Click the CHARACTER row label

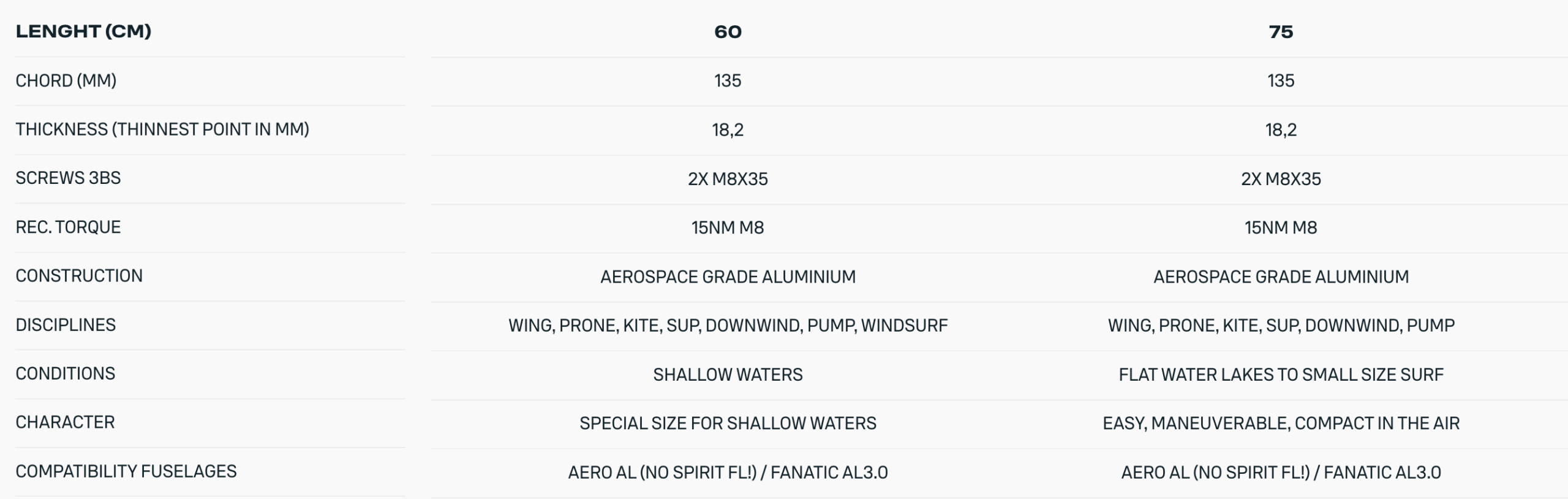point(65,422)
